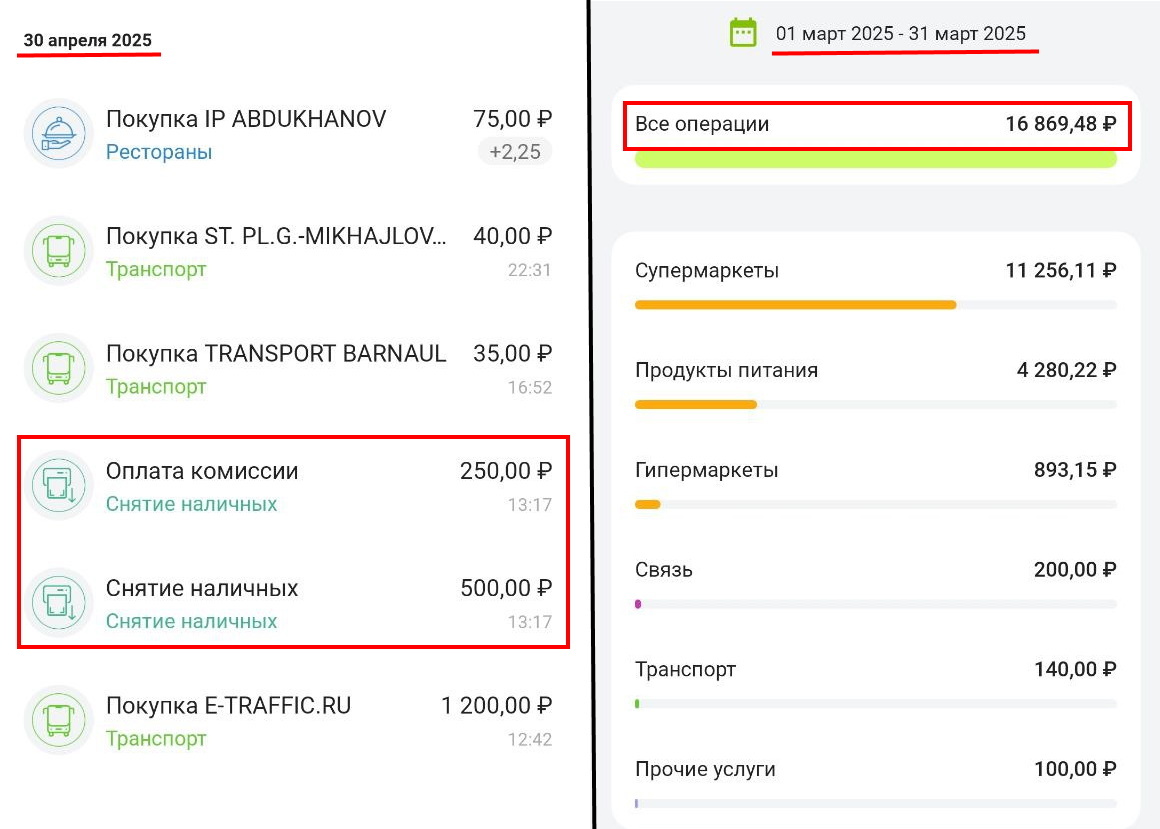Open the green calendar icon at the top
The width and height of the screenshot is (1160, 829).
pos(741,32)
